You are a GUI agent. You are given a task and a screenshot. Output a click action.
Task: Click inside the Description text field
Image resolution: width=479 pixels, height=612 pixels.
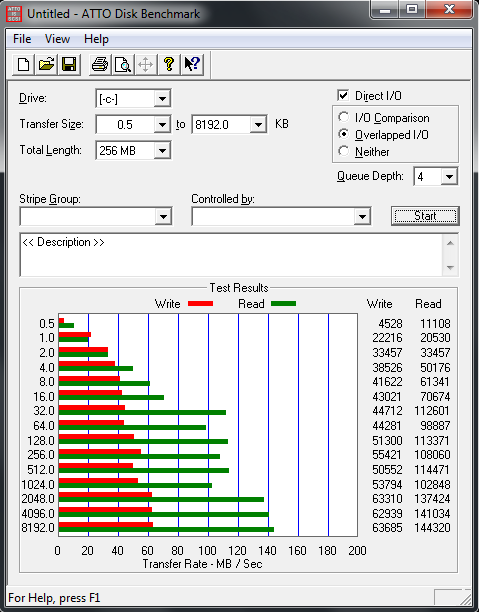pyautogui.click(x=231, y=255)
